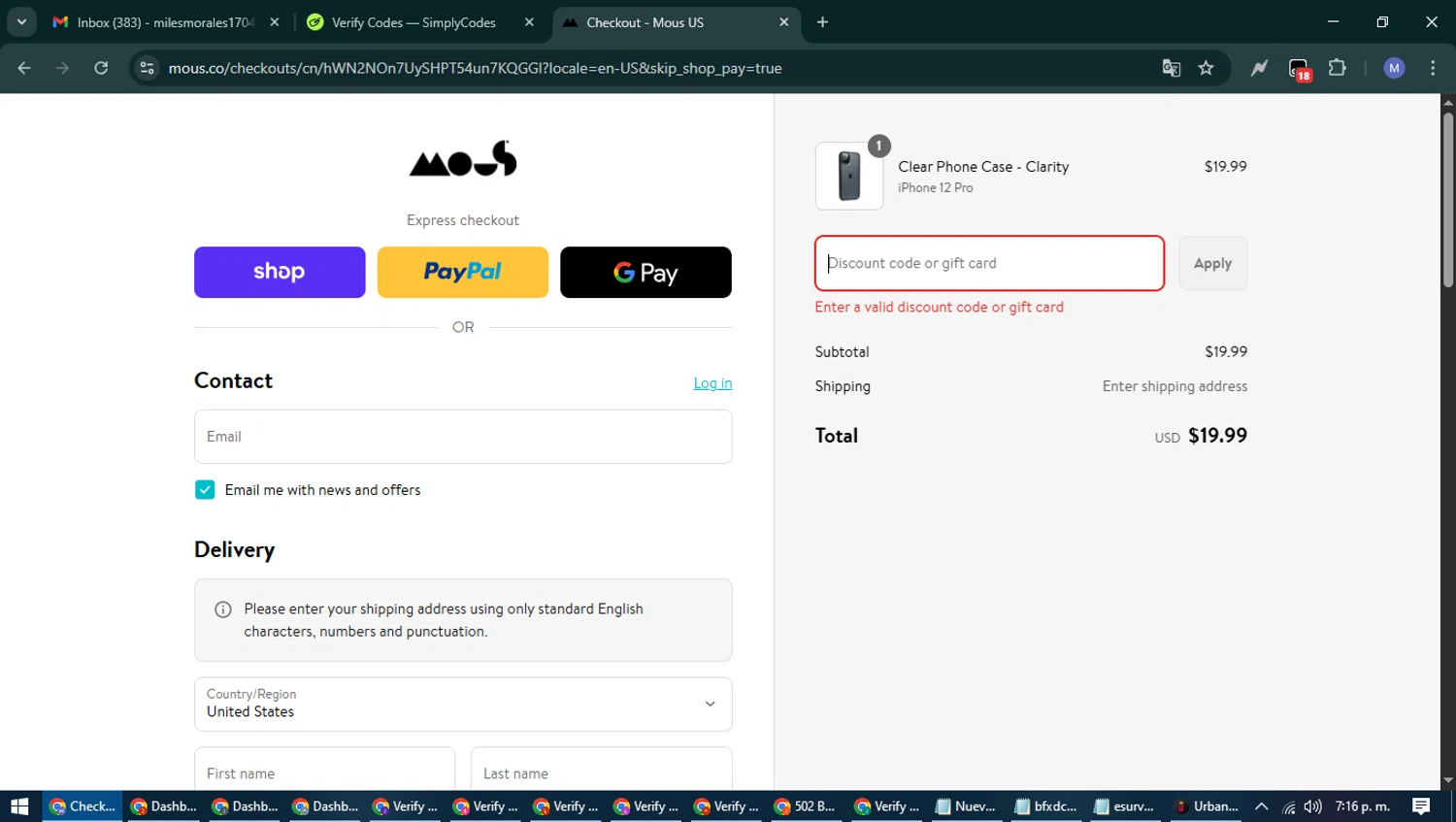Open network Wi-Fi tray icon
Screen dimensions: 1456x822
point(1289,806)
